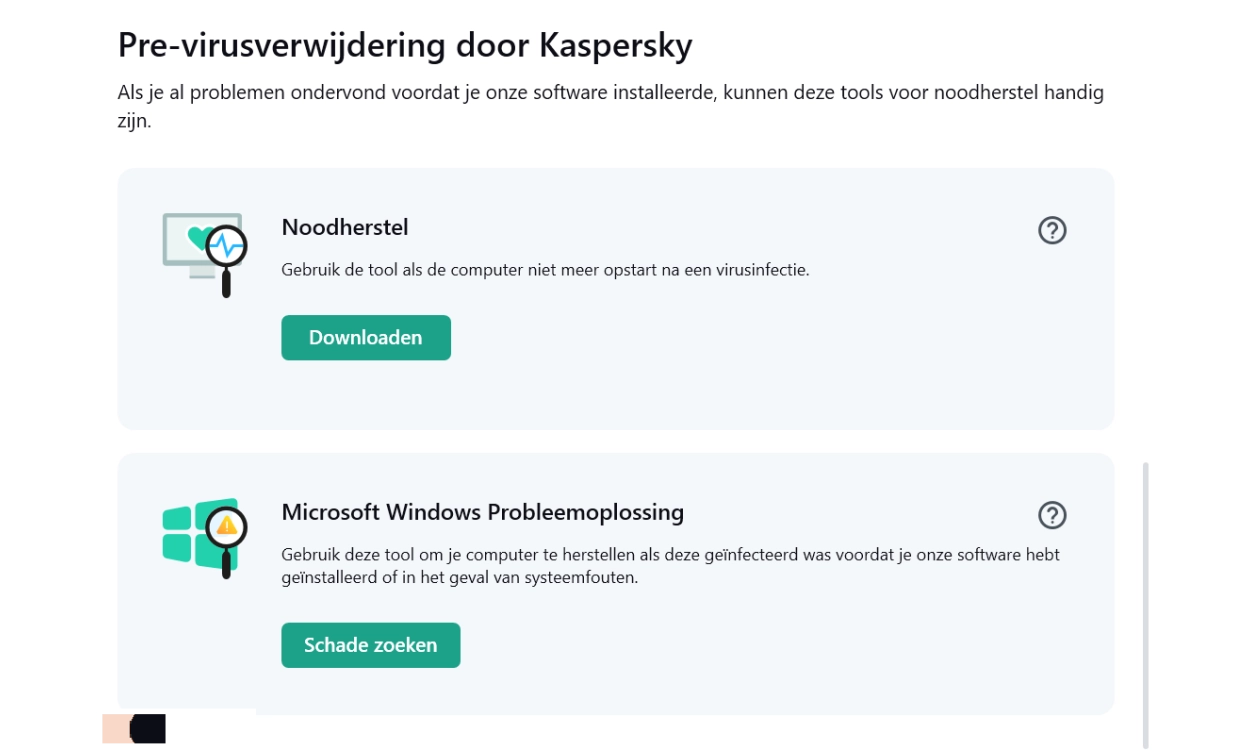Select the Microsoft Windows Probleemoplossing title
1250x750 pixels.
pyautogui.click(x=482, y=512)
